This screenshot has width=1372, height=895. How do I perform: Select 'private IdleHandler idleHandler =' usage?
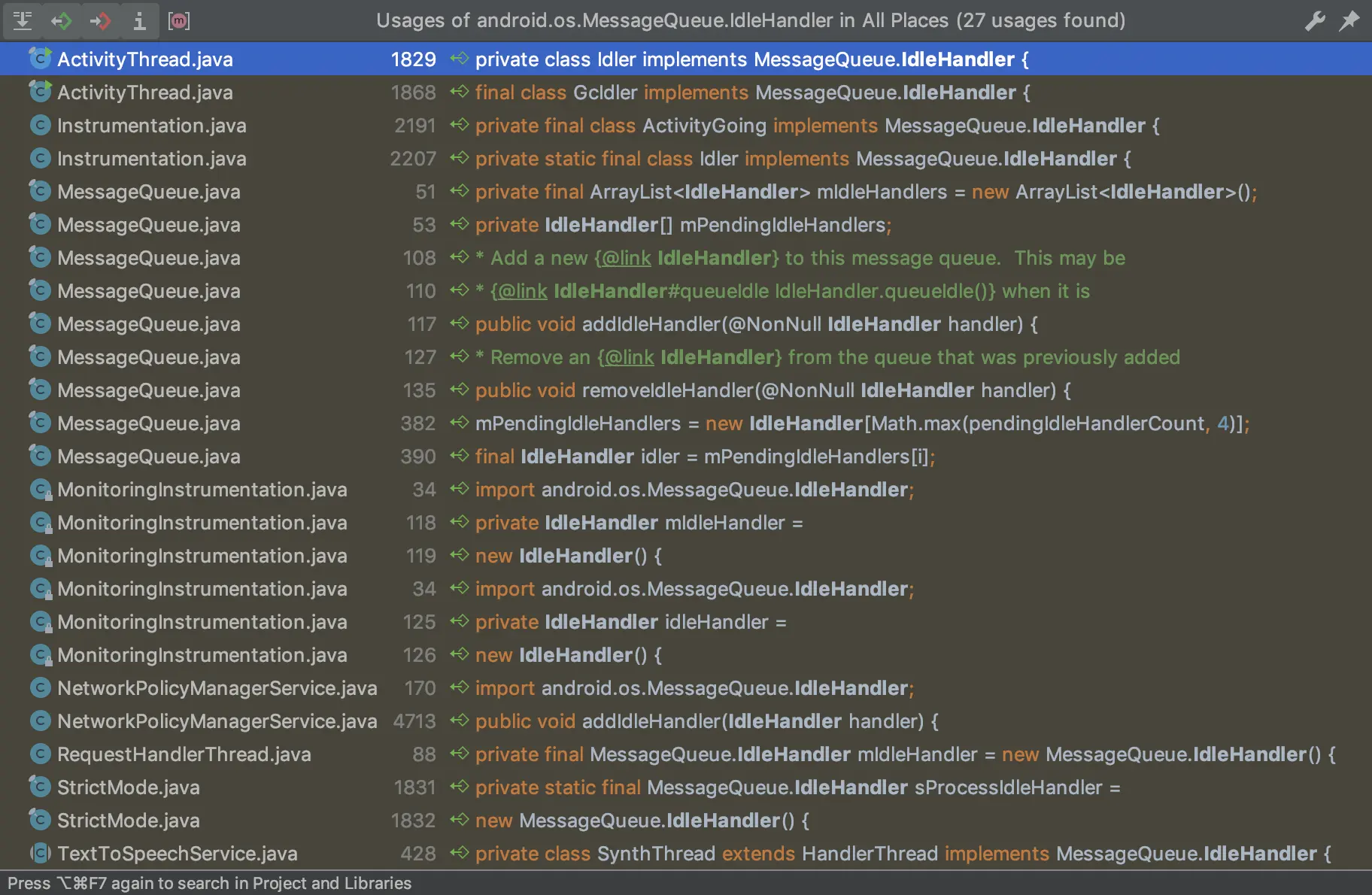[x=630, y=621]
